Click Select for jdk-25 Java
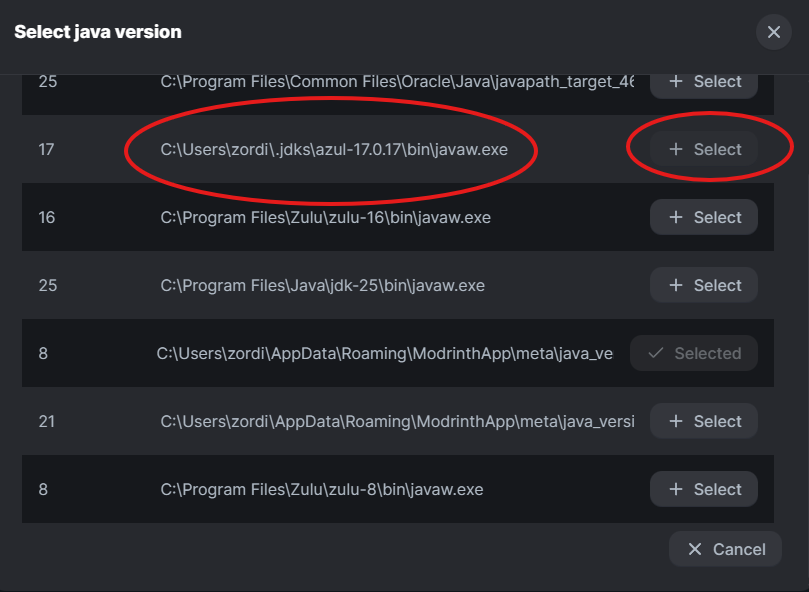The height and width of the screenshot is (592, 809). coord(704,286)
